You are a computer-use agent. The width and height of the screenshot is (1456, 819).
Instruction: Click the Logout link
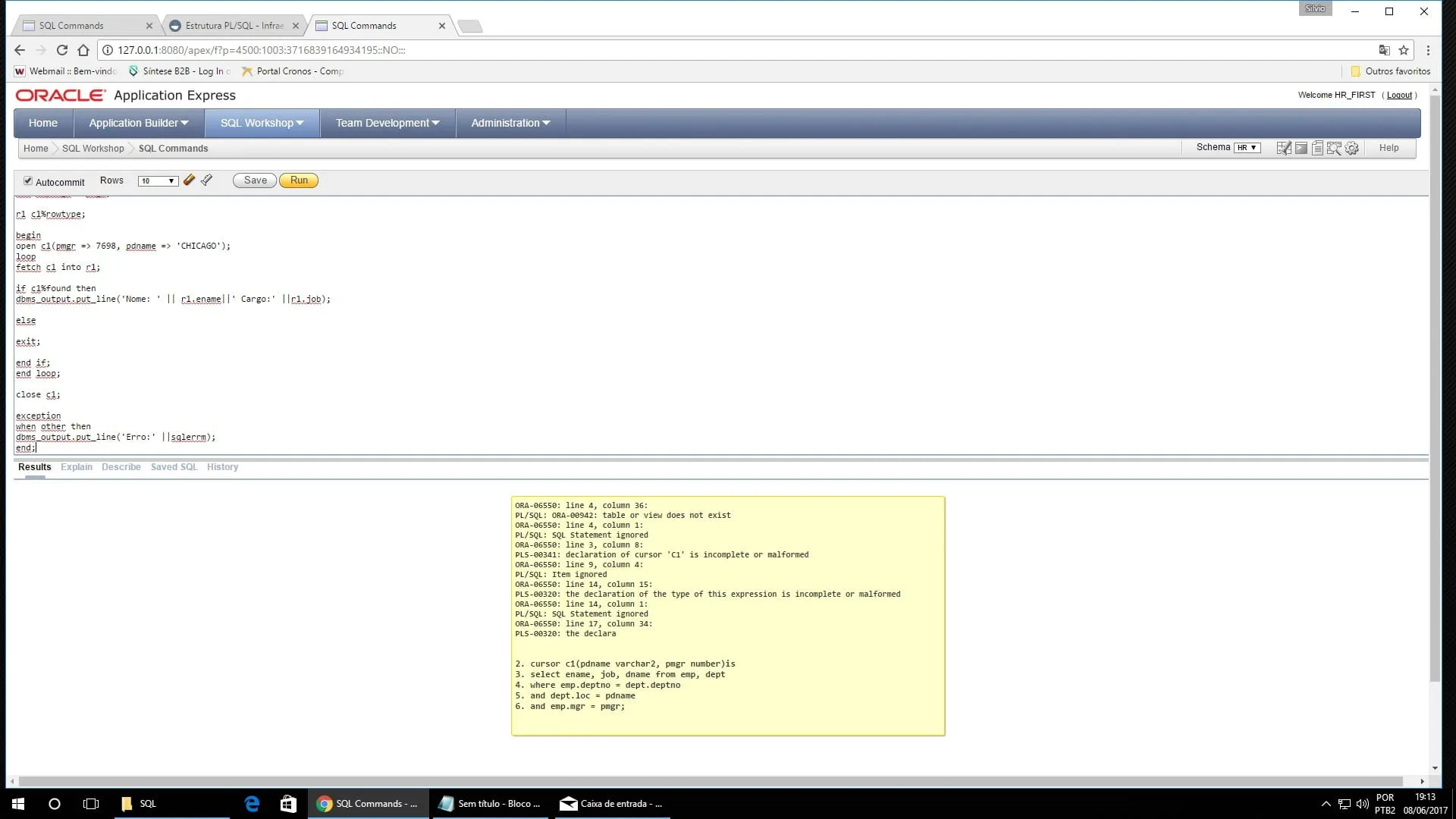(x=1399, y=96)
